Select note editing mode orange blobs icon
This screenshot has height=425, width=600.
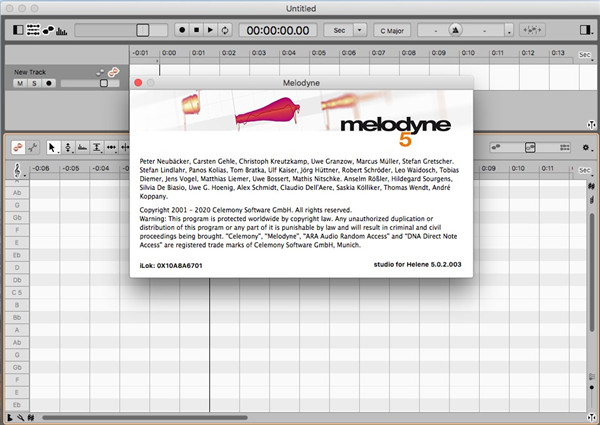18,147
